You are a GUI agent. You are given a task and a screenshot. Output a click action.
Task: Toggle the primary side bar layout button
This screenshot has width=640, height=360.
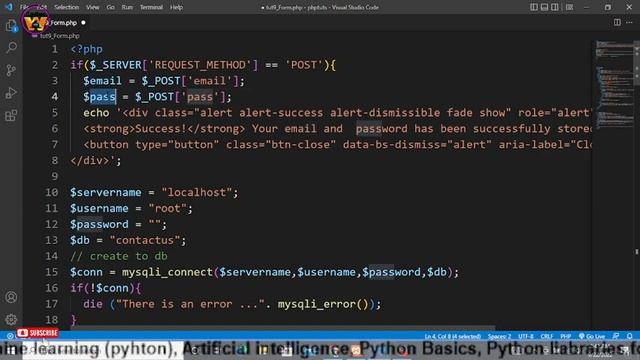[x=533, y=7]
